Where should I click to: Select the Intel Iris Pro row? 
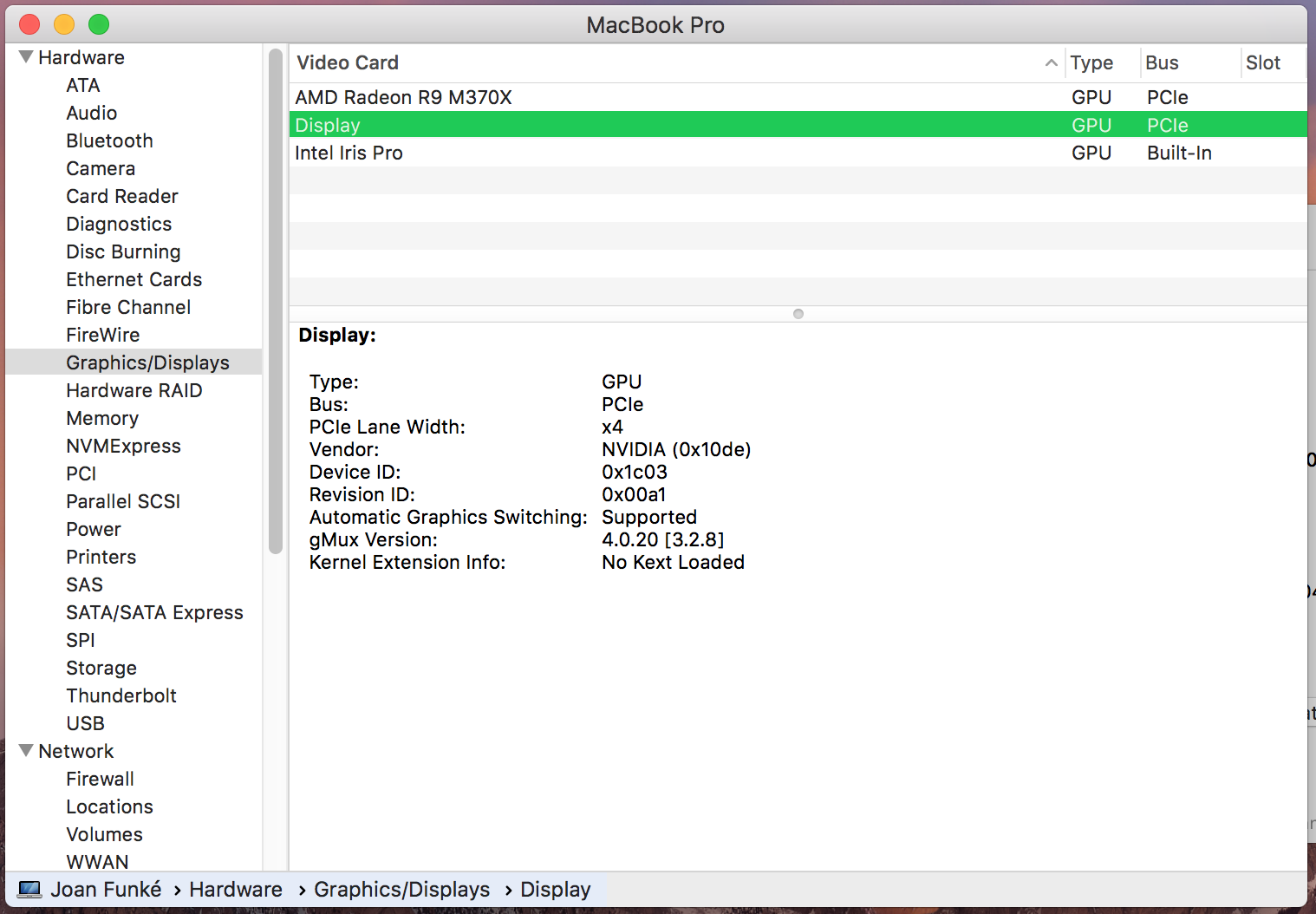[798, 153]
